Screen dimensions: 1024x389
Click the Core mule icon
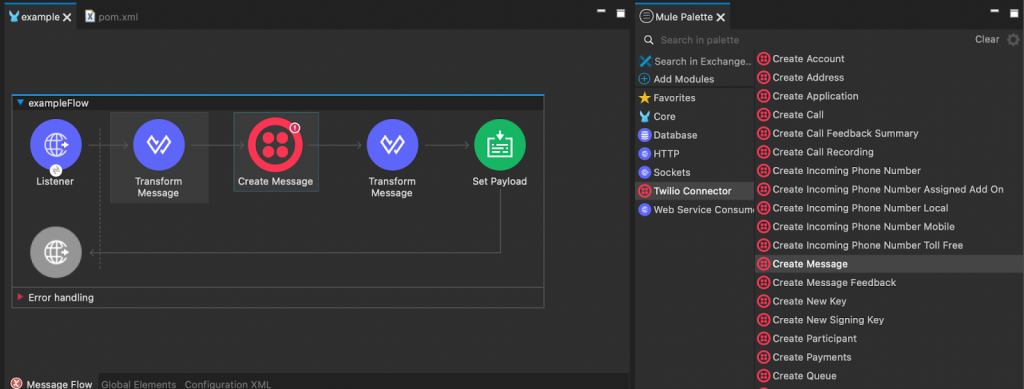pyautogui.click(x=645, y=116)
